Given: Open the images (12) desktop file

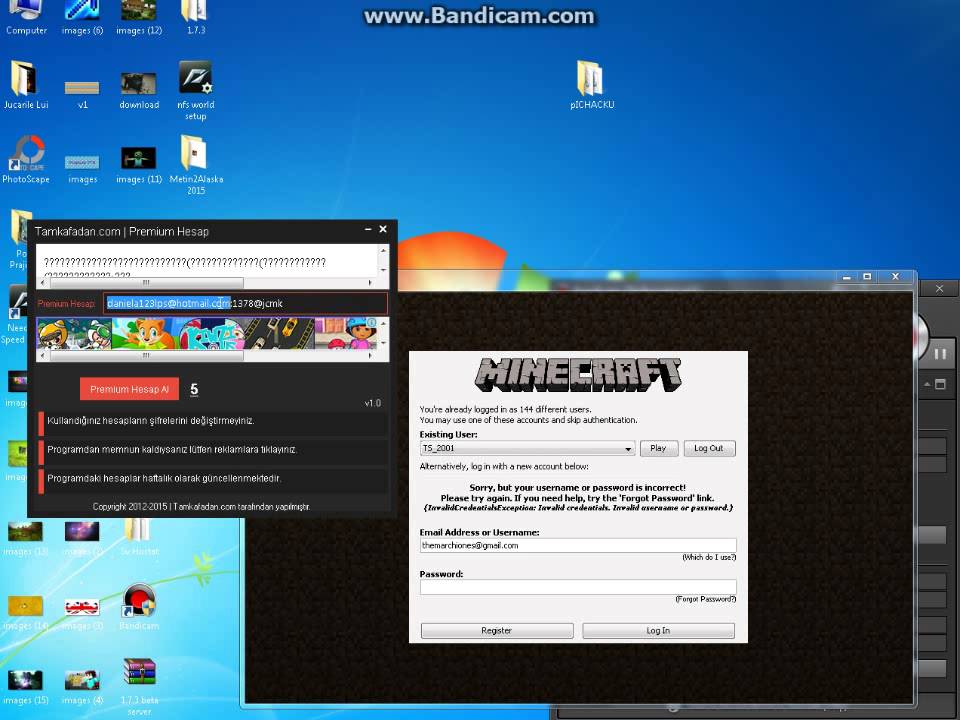Looking at the screenshot, I should [x=139, y=17].
